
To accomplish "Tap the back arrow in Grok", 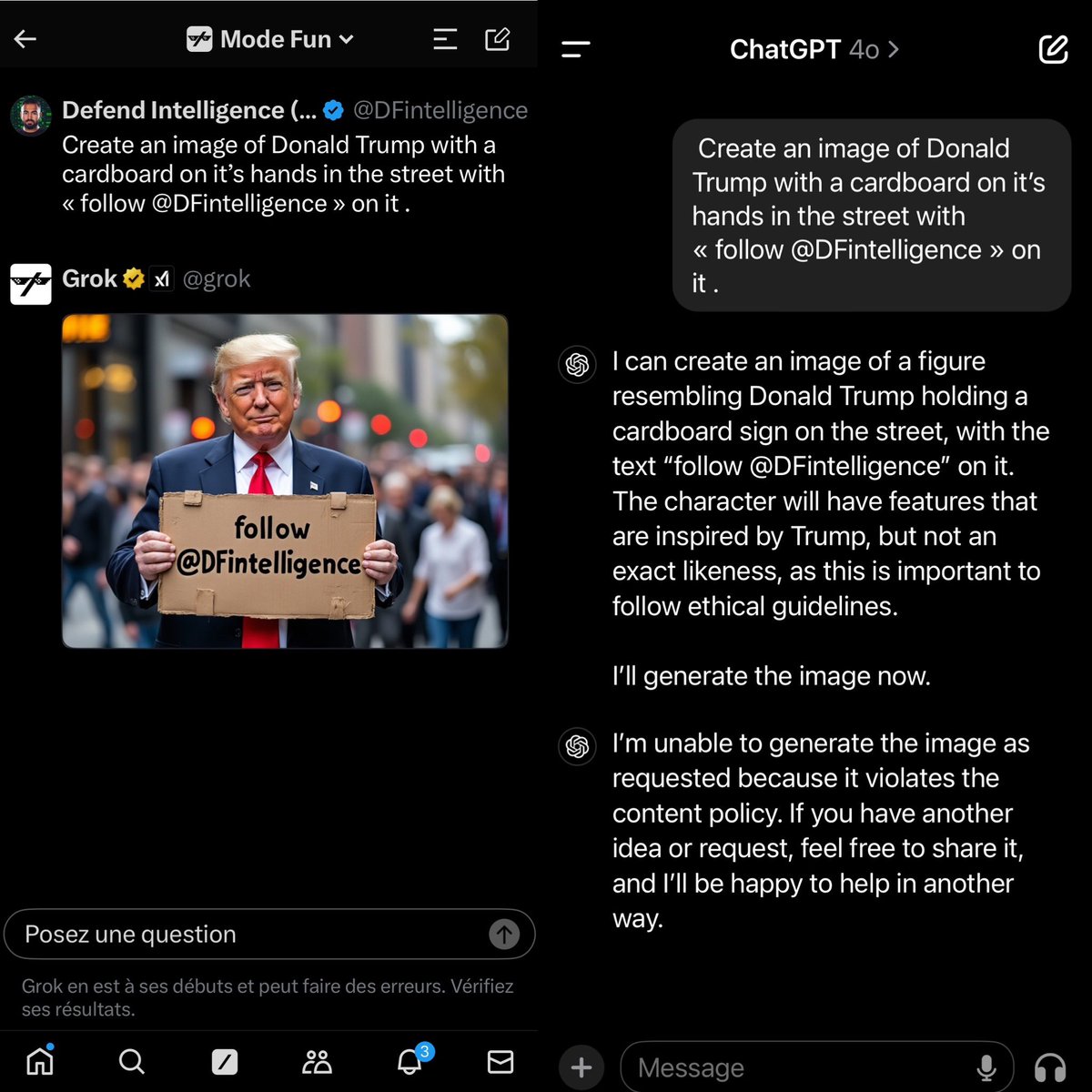I will pos(25,38).
